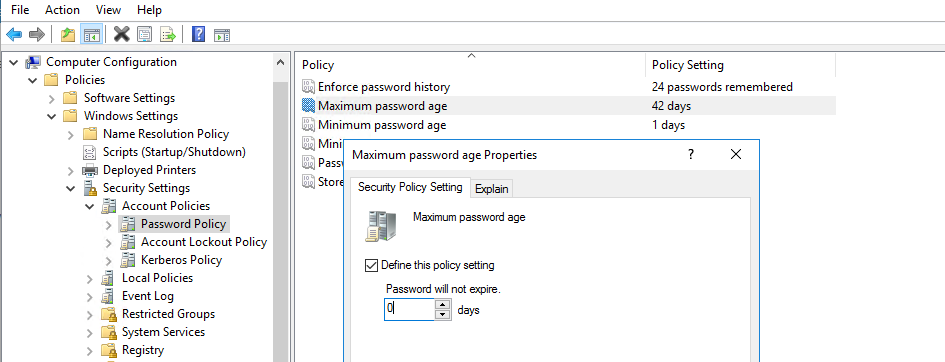The width and height of the screenshot is (945, 362).
Task: Select the Password Policy tree item
Action: [183, 224]
